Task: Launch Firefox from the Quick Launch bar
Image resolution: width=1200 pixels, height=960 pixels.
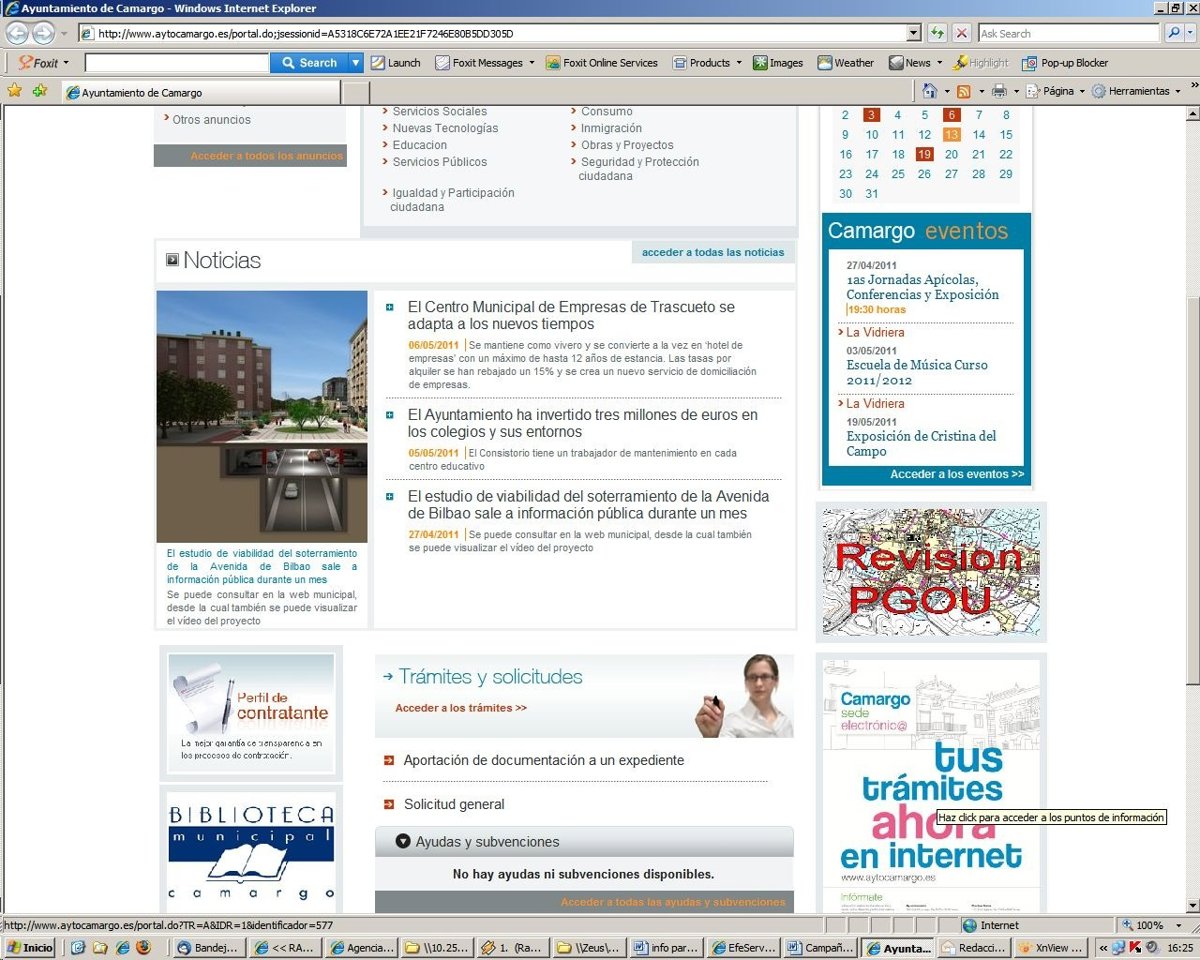Action: tap(143, 947)
